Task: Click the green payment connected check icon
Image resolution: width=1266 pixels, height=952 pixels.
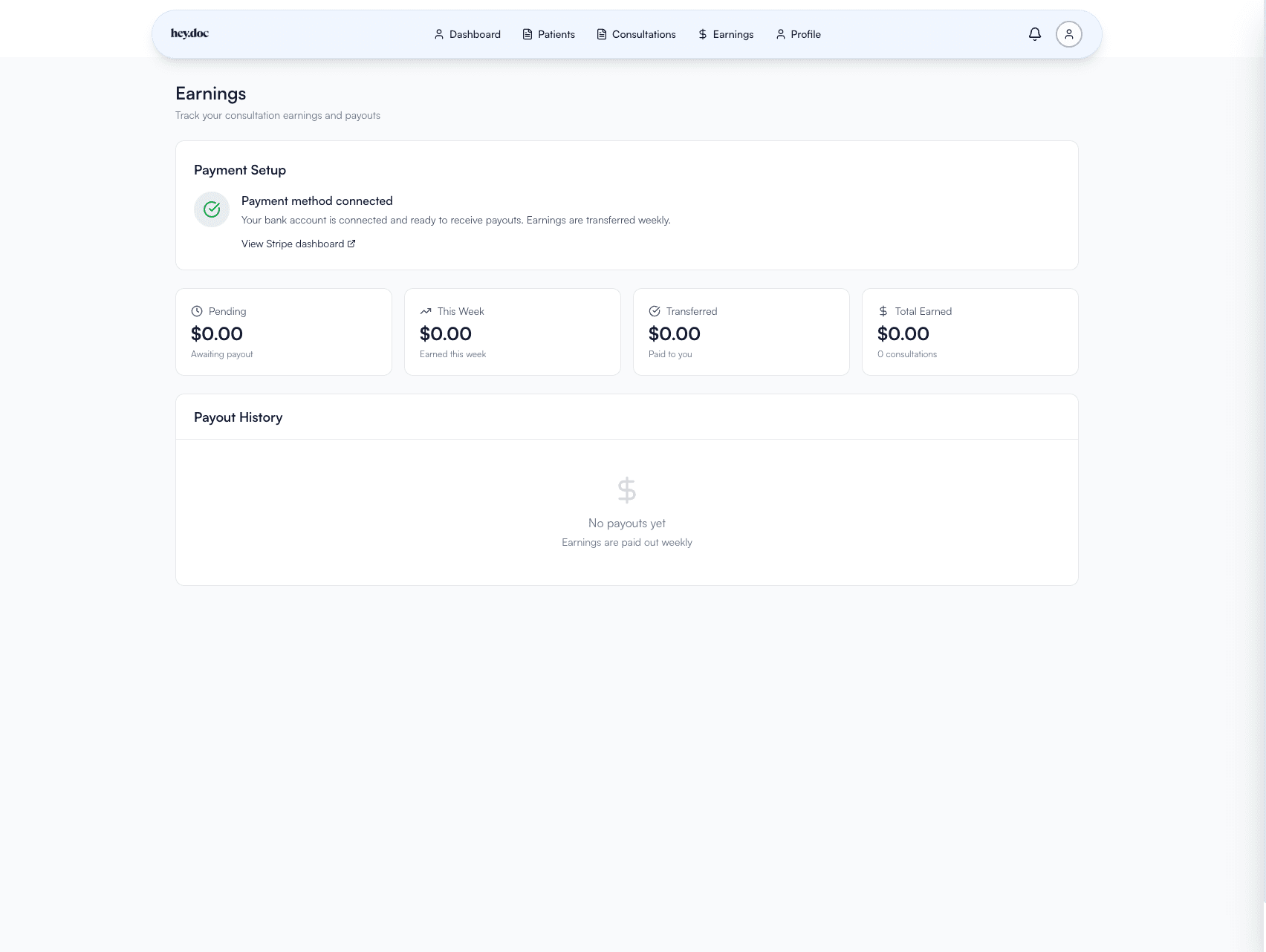Action: 212,209
